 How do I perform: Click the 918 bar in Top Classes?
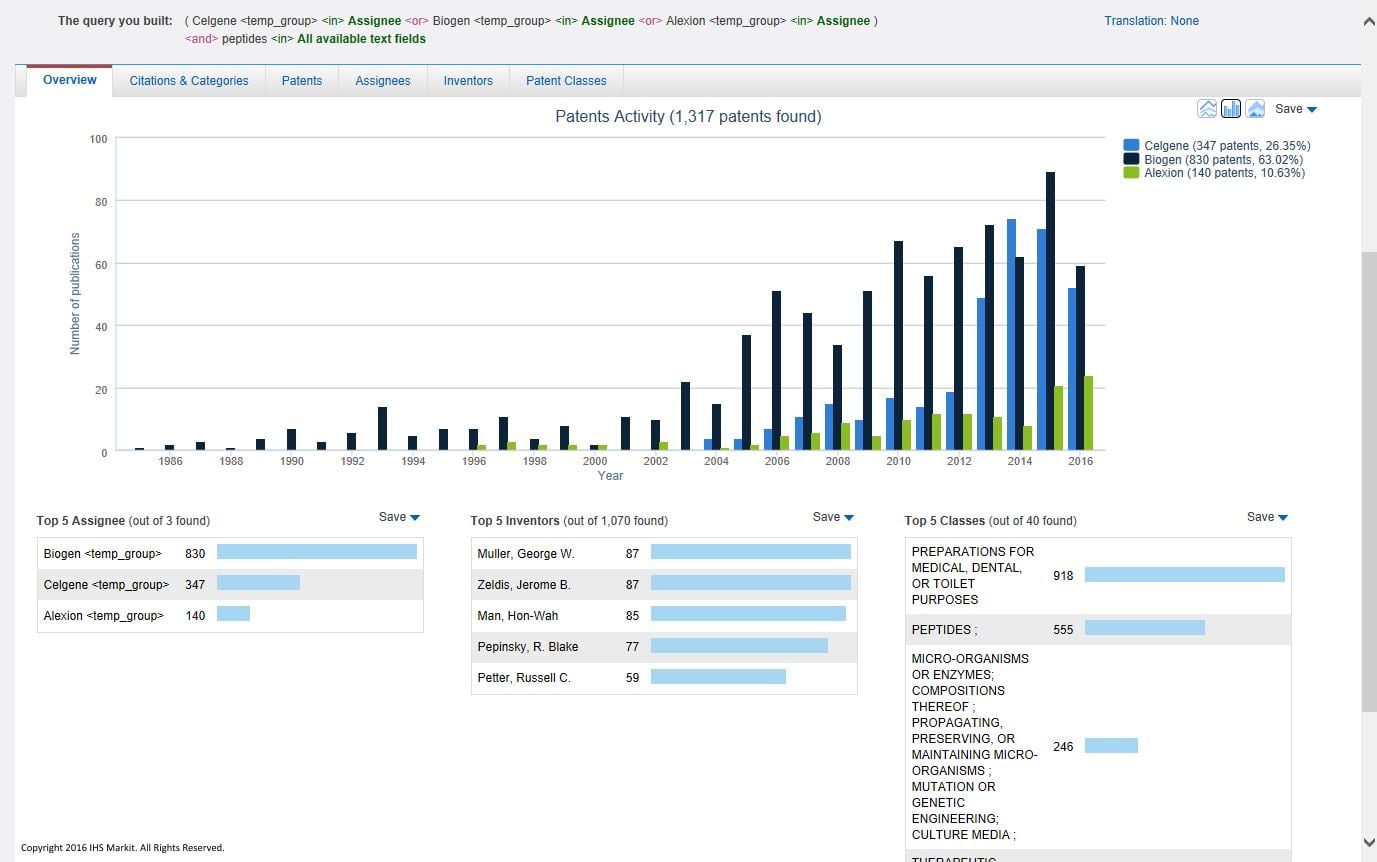1185,575
